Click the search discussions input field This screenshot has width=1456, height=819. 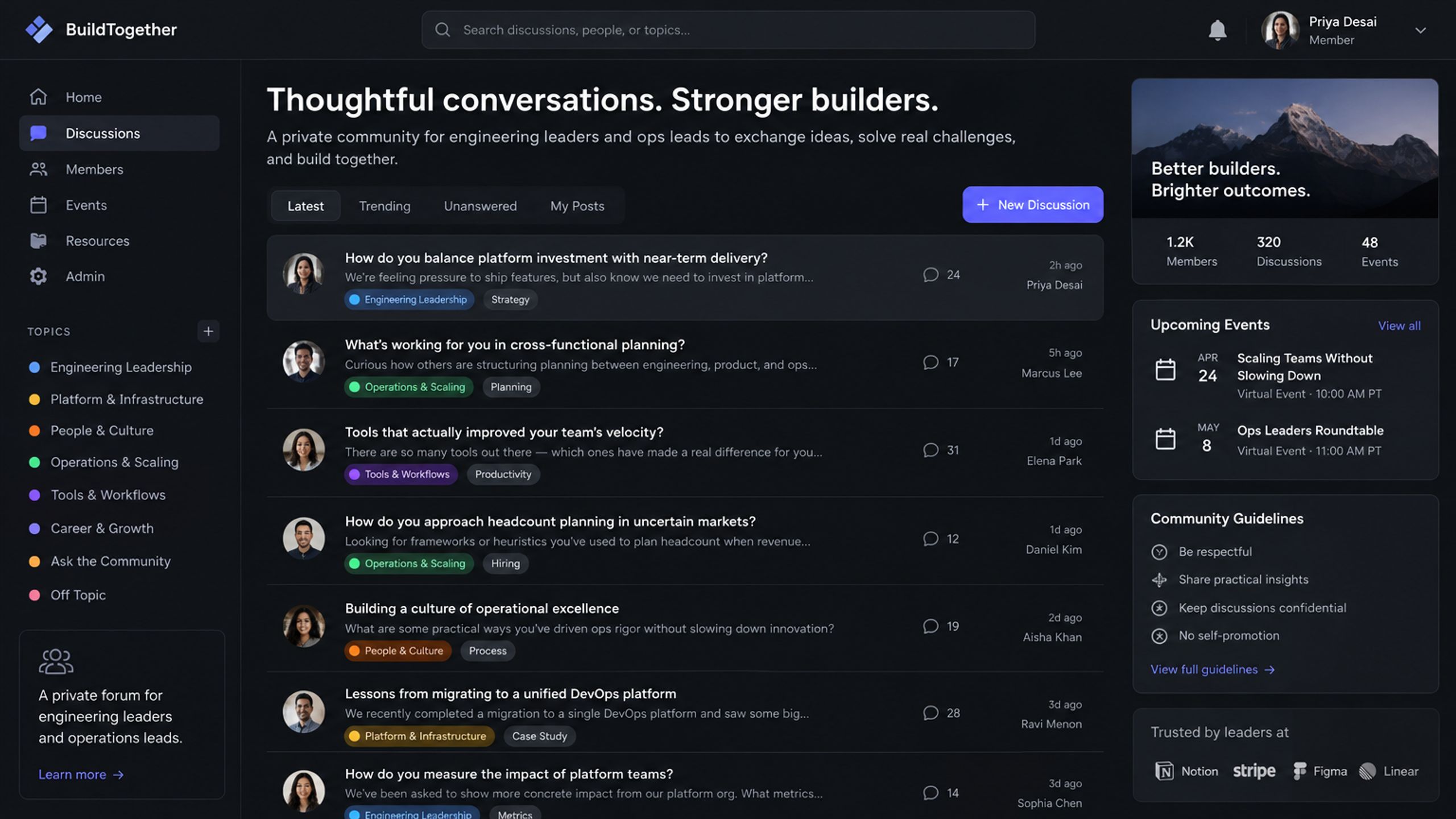[x=728, y=30]
